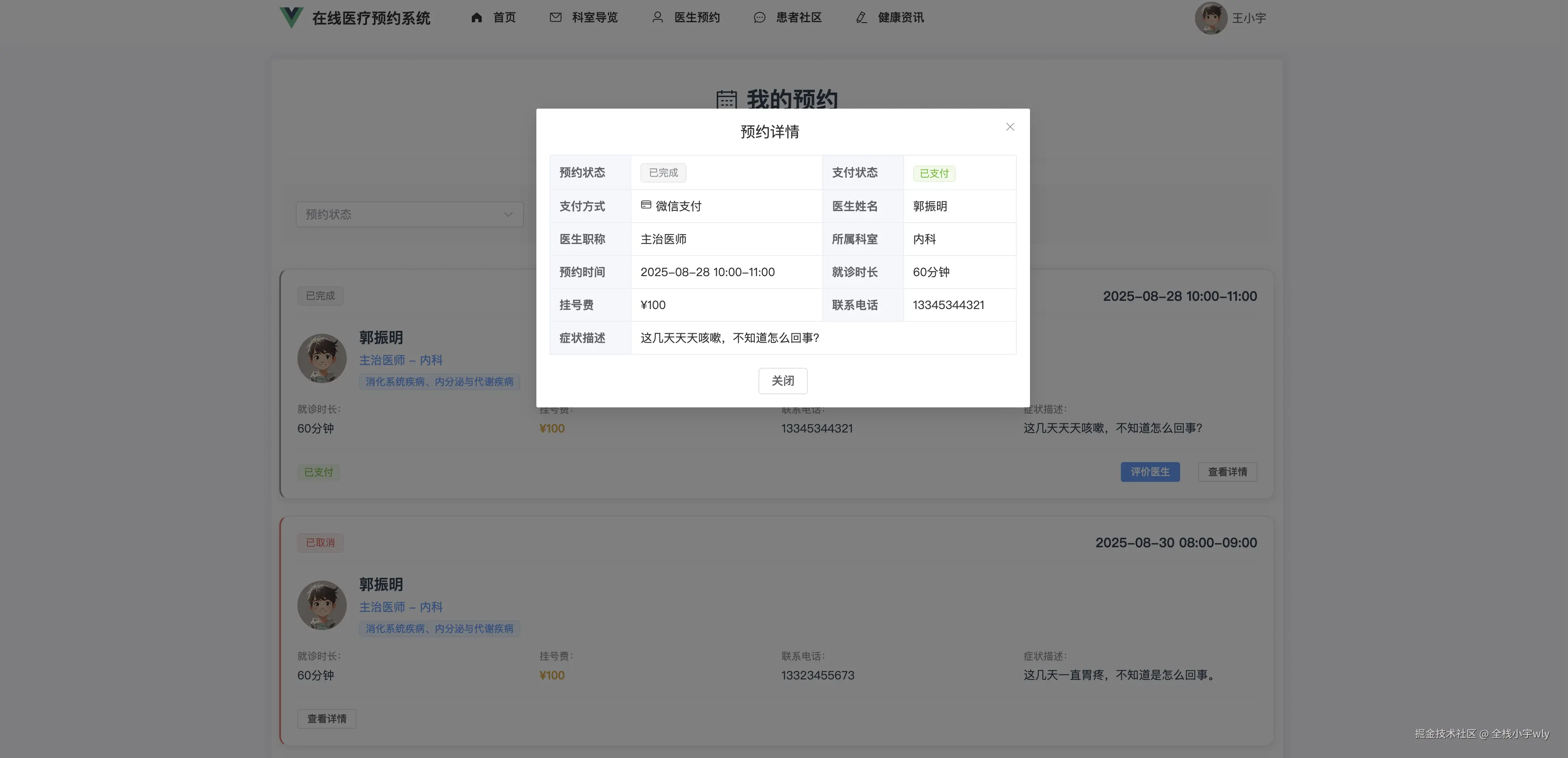
Task: Open the 预约状态 filter dropdown
Action: click(409, 214)
